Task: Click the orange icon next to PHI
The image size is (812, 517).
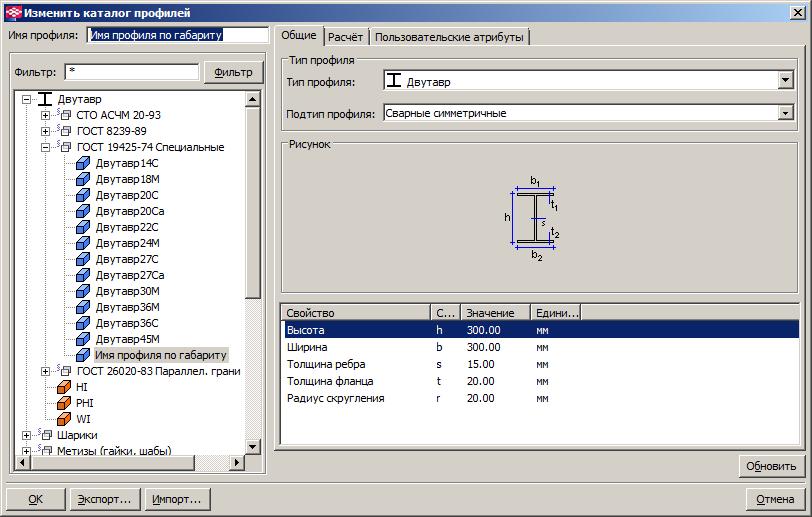Action: [x=64, y=403]
